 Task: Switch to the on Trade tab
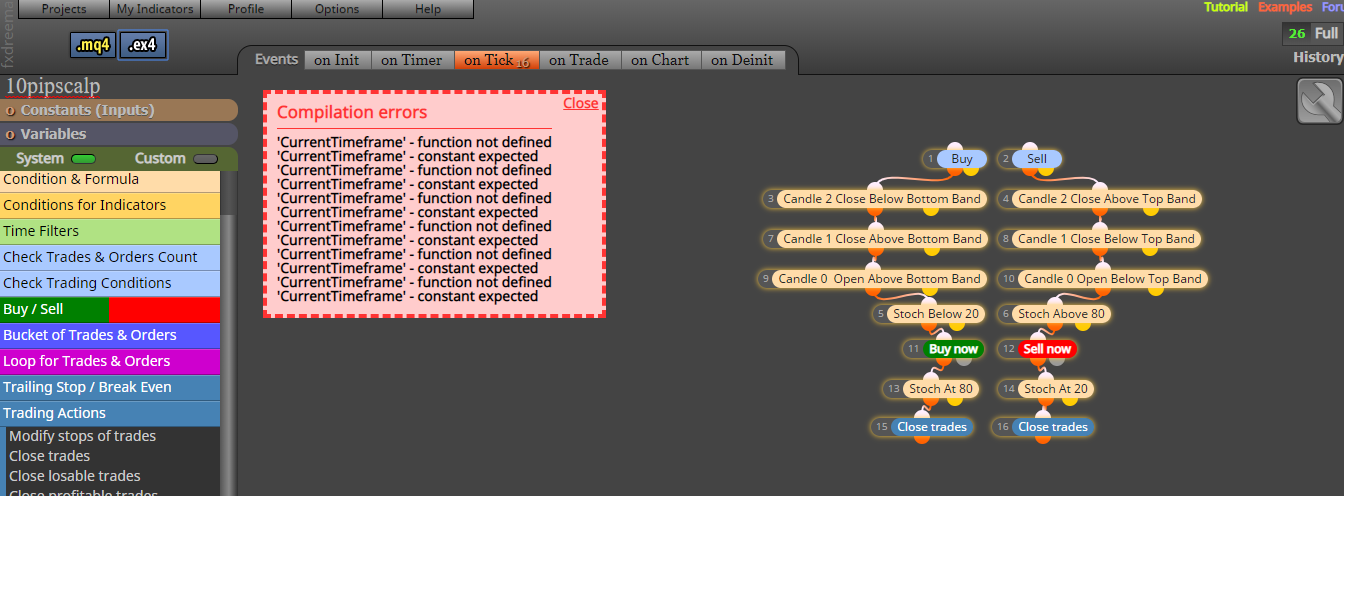coord(579,60)
